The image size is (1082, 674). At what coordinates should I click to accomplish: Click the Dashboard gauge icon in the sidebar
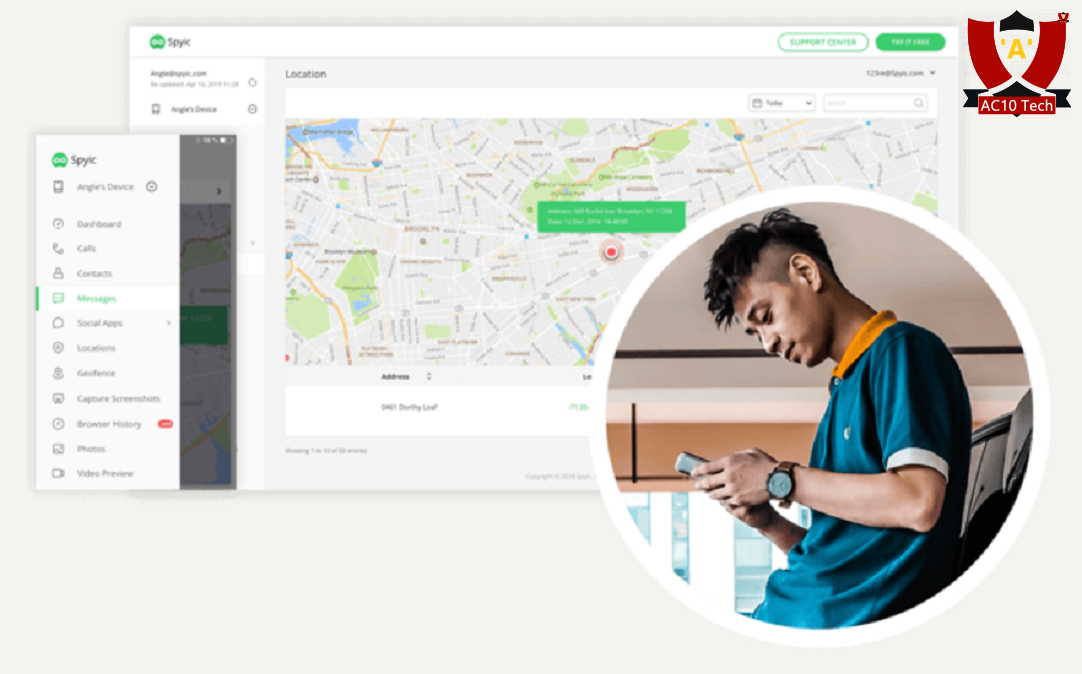coord(58,224)
